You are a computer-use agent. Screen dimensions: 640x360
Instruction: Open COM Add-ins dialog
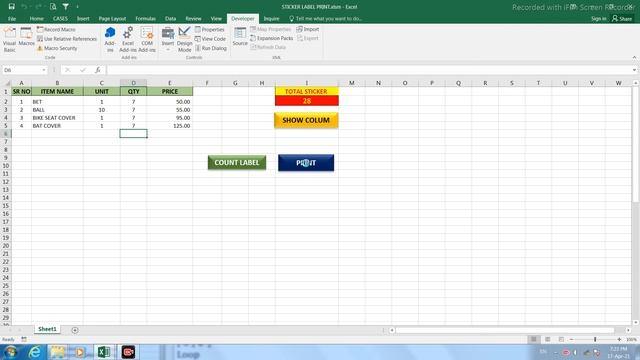(x=147, y=40)
